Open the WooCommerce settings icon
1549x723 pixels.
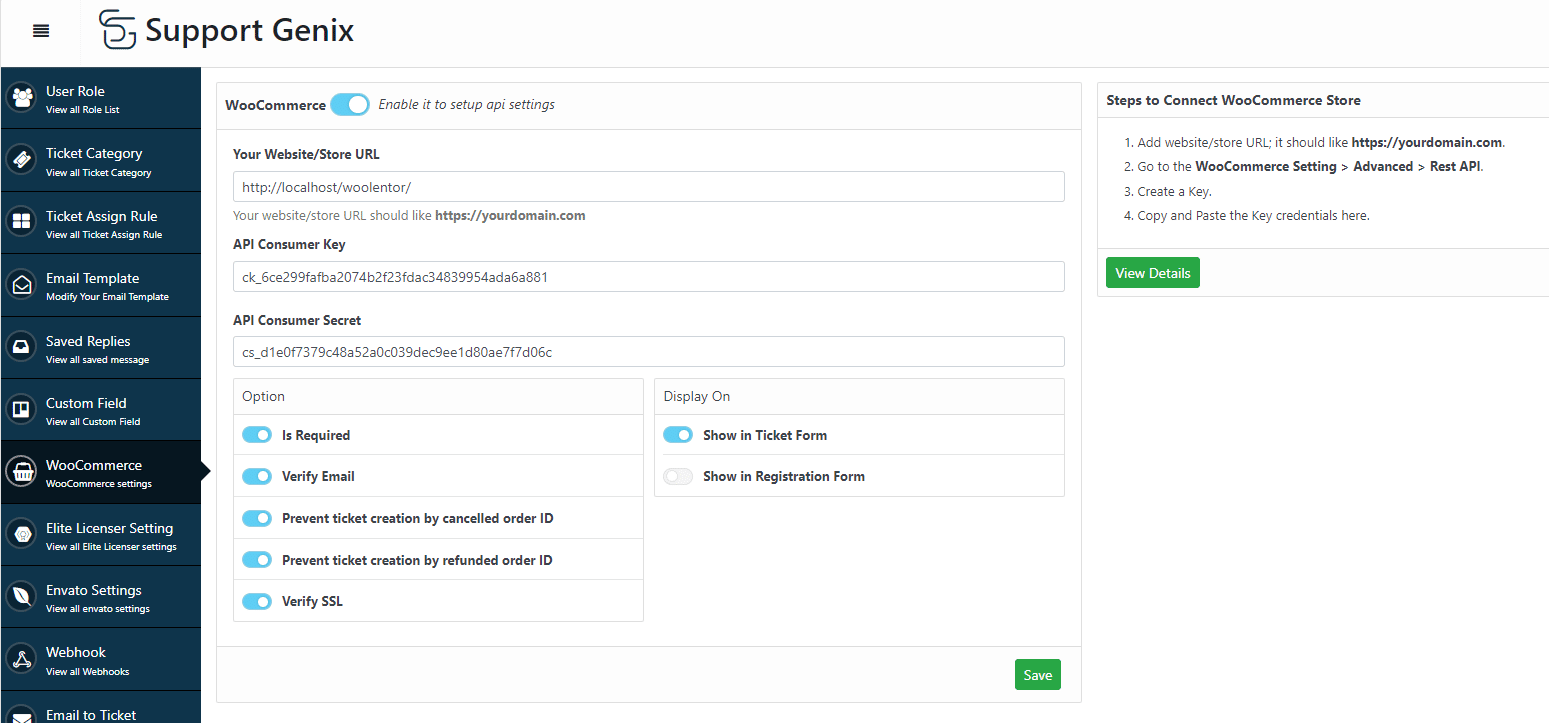click(x=22, y=471)
